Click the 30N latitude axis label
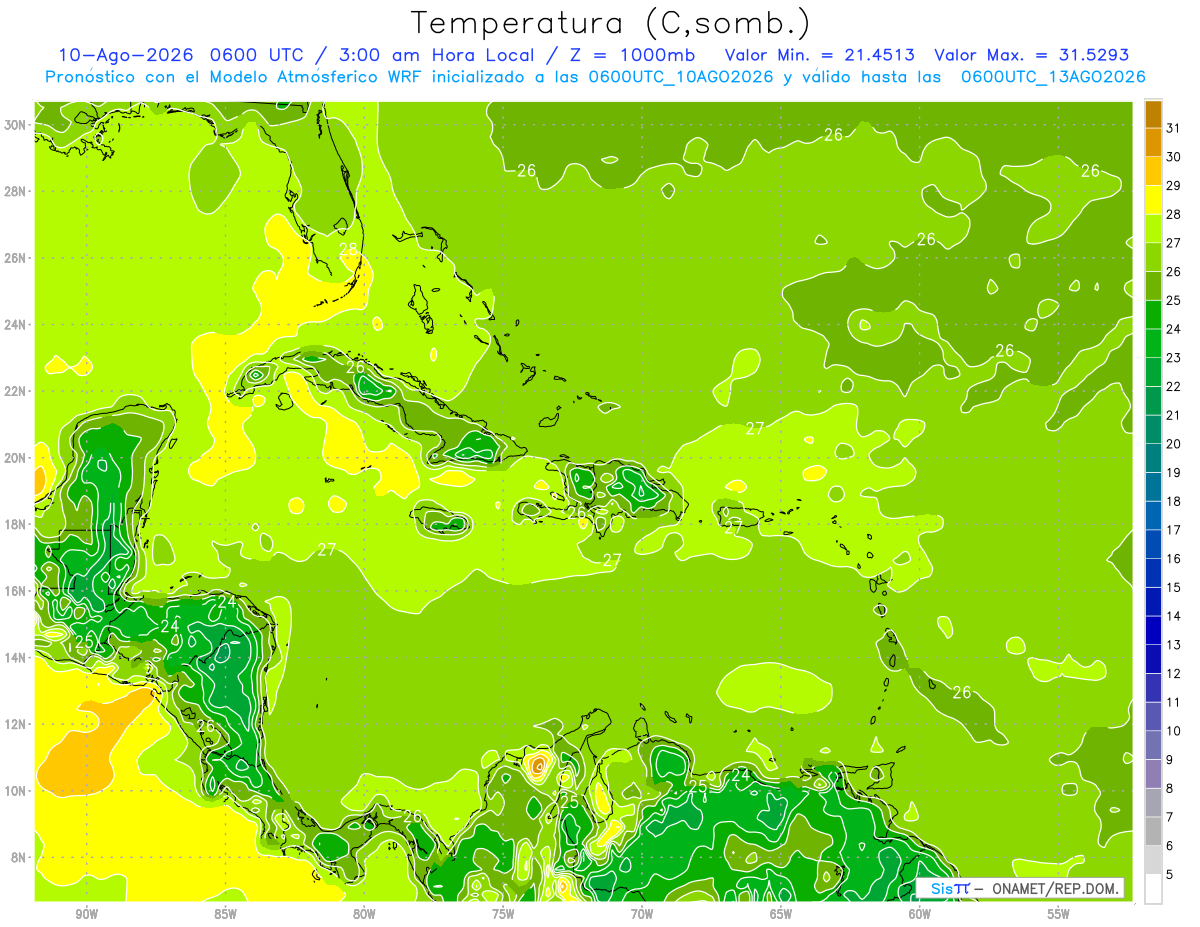 17,124
